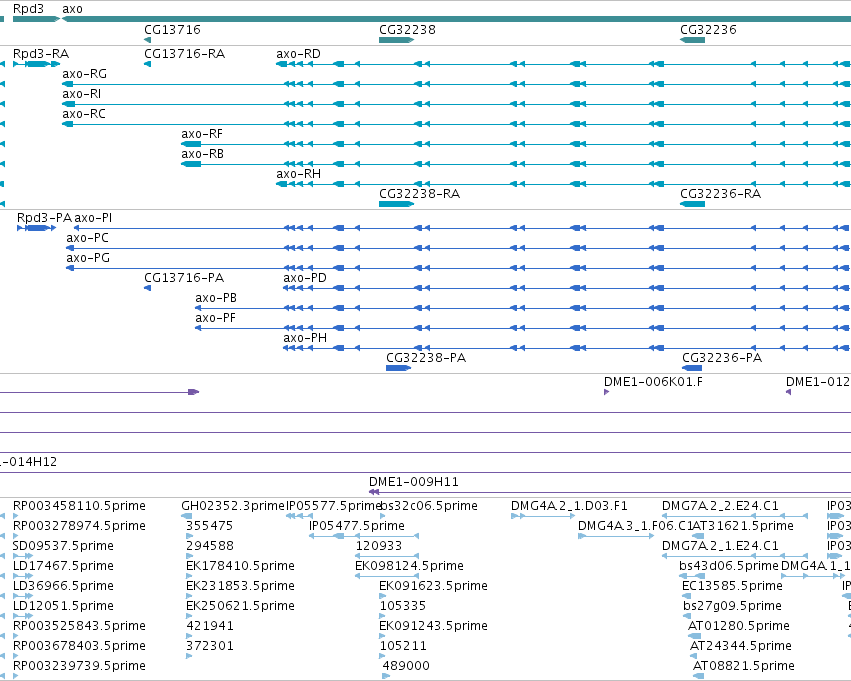Image resolution: width=851 pixels, height=681 pixels.
Task: Click the axo-RH transcript label
Action: point(298,174)
